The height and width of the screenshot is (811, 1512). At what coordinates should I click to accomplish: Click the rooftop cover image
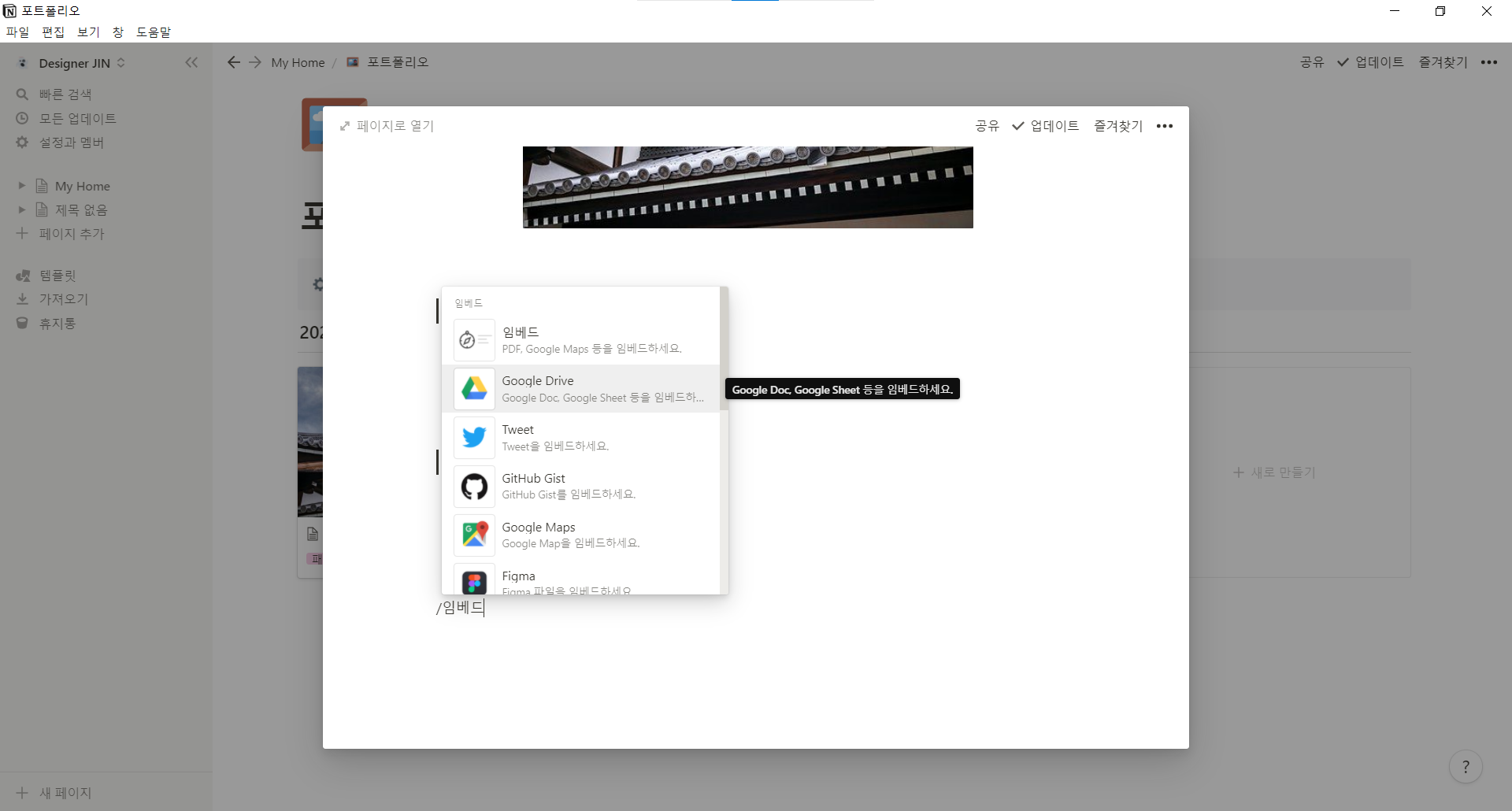(x=748, y=187)
